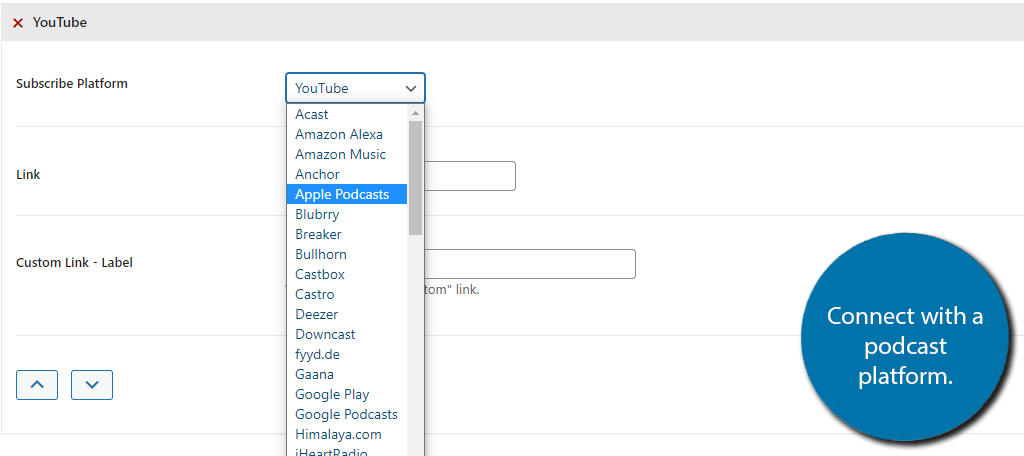Click the dropdown list scrollbar thumb

[415, 178]
